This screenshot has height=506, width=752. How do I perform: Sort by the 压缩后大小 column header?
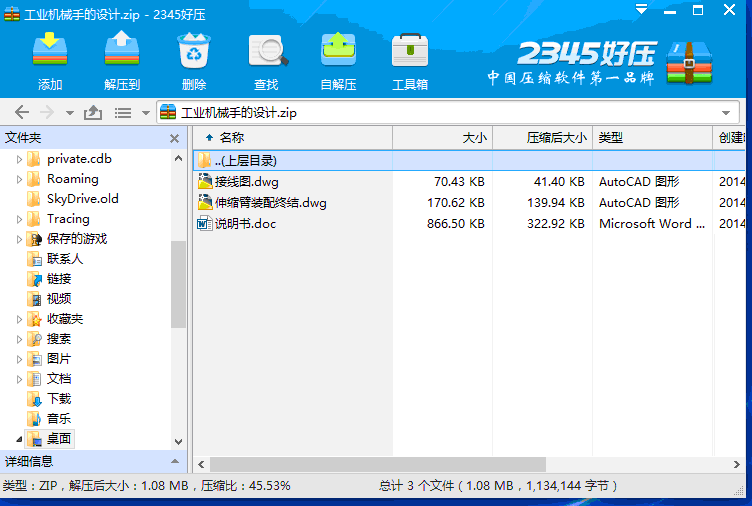click(x=543, y=138)
